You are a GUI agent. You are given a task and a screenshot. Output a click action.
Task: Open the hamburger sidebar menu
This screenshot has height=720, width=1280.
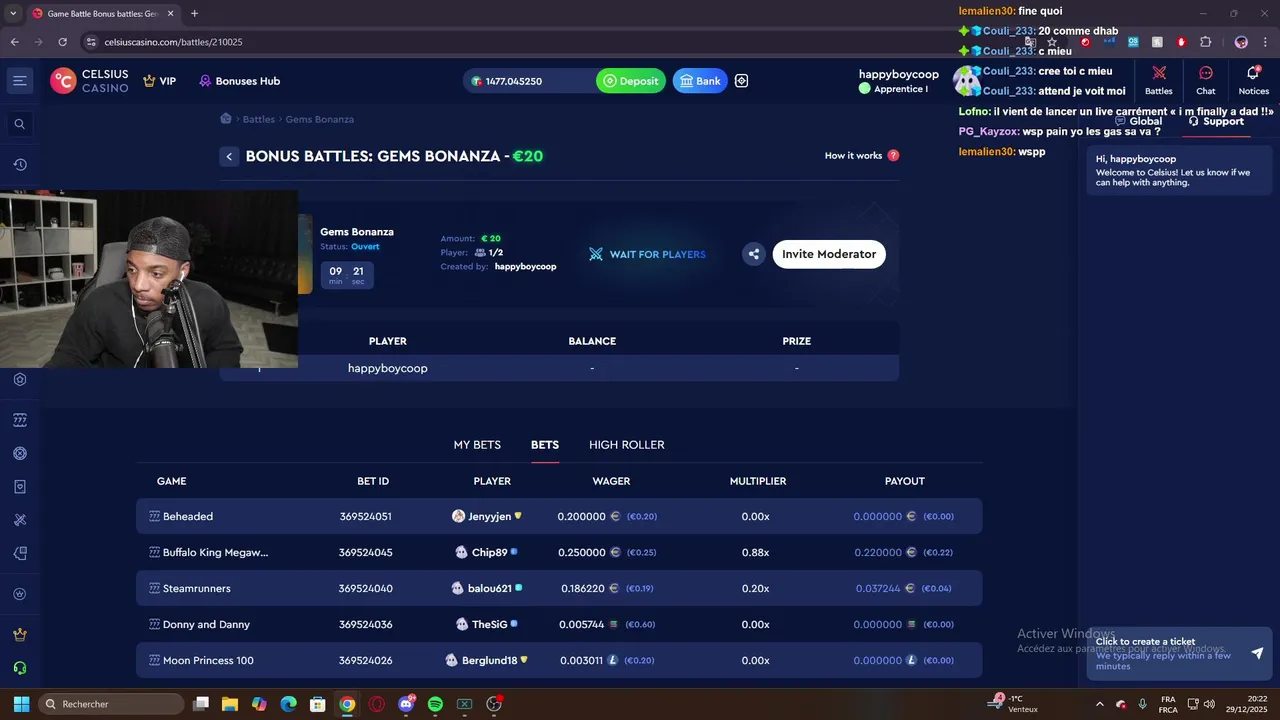[x=20, y=81]
